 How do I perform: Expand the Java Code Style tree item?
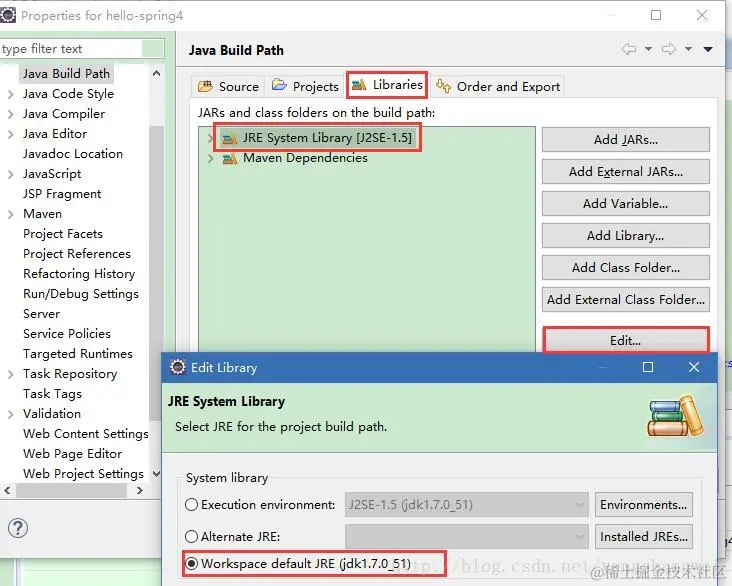(11, 94)
